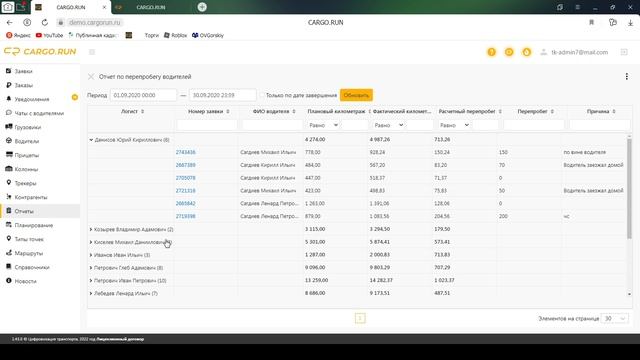Open the three-dot report options menu
Screen dimensions: 640x360
627,76
